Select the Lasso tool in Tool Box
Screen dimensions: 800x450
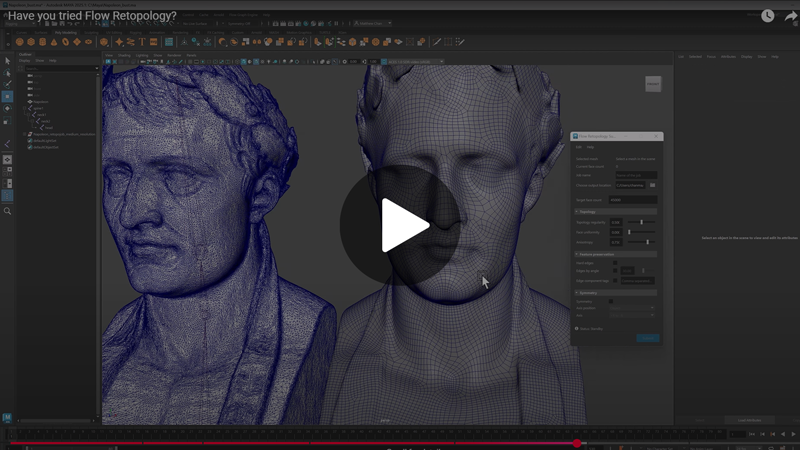point(7,73)
